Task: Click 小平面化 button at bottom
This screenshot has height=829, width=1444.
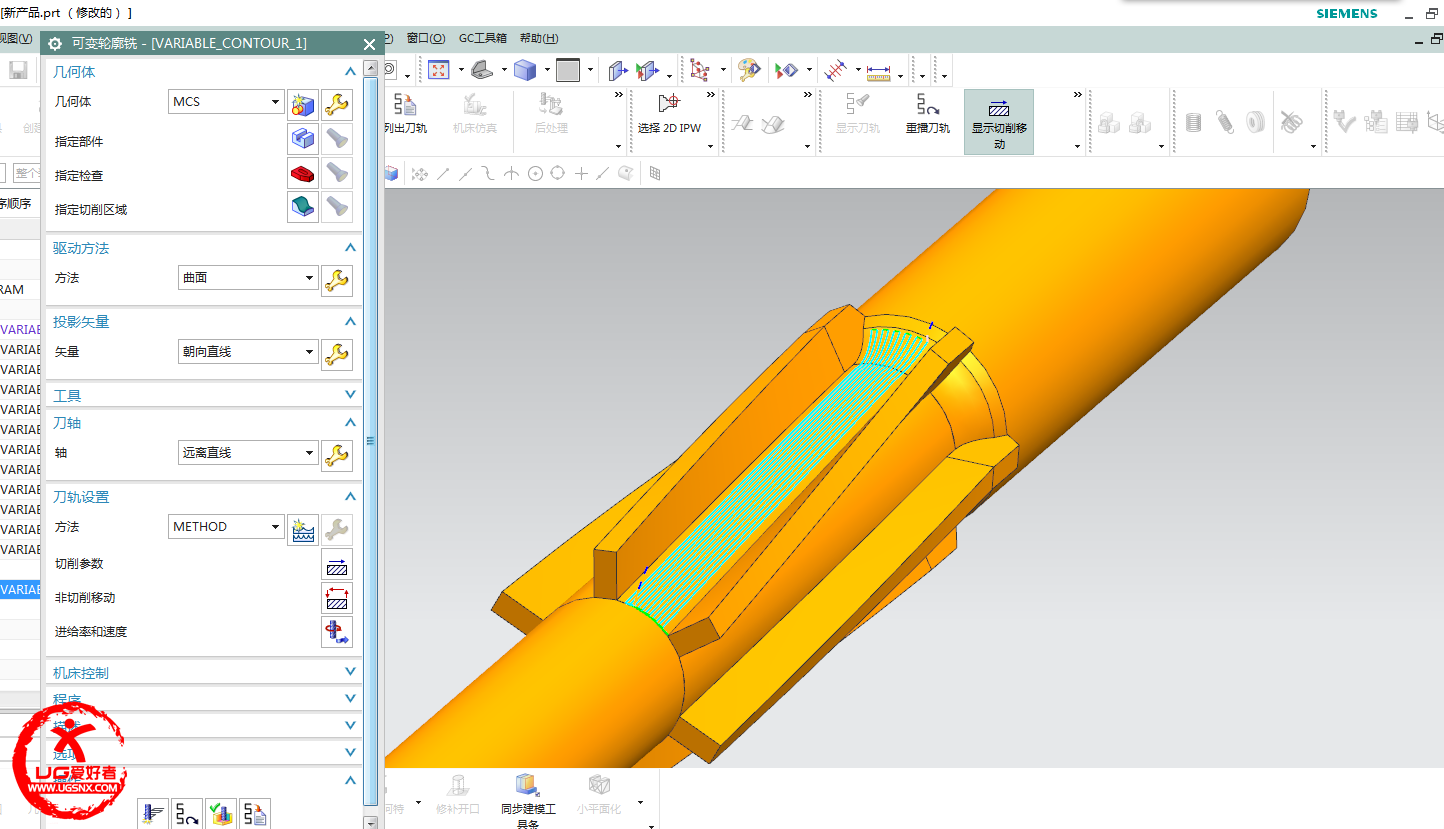Action: pos(599,794)
